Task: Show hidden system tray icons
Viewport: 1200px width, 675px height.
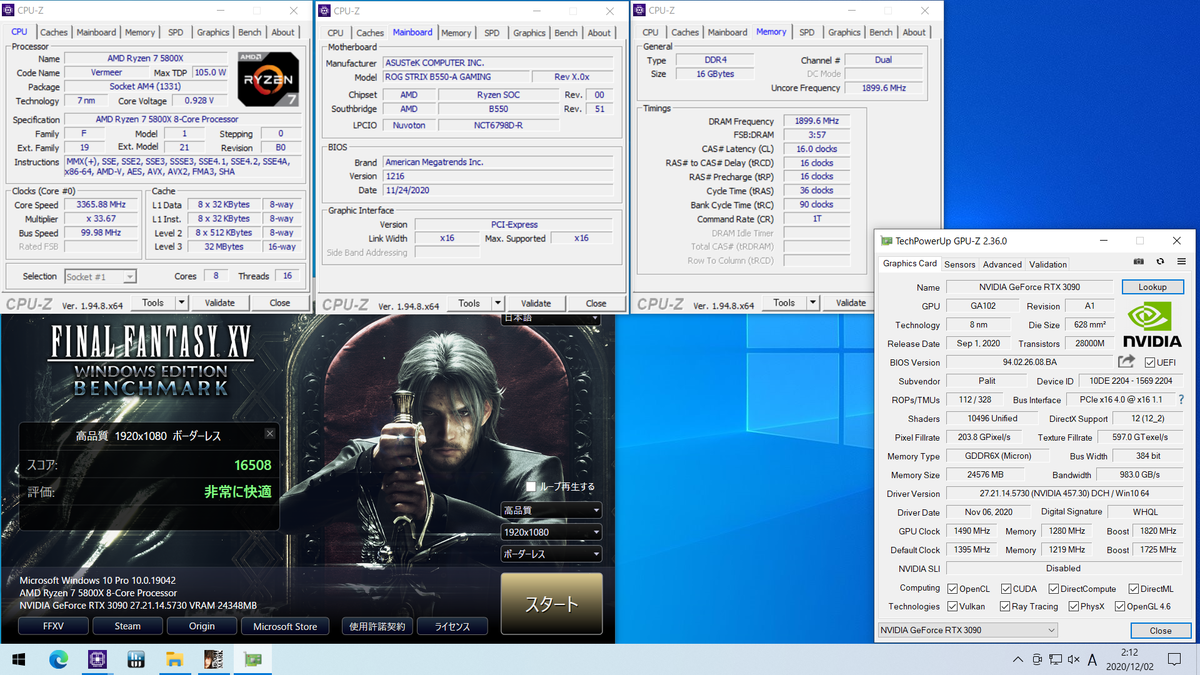Action: (1017, 660)
